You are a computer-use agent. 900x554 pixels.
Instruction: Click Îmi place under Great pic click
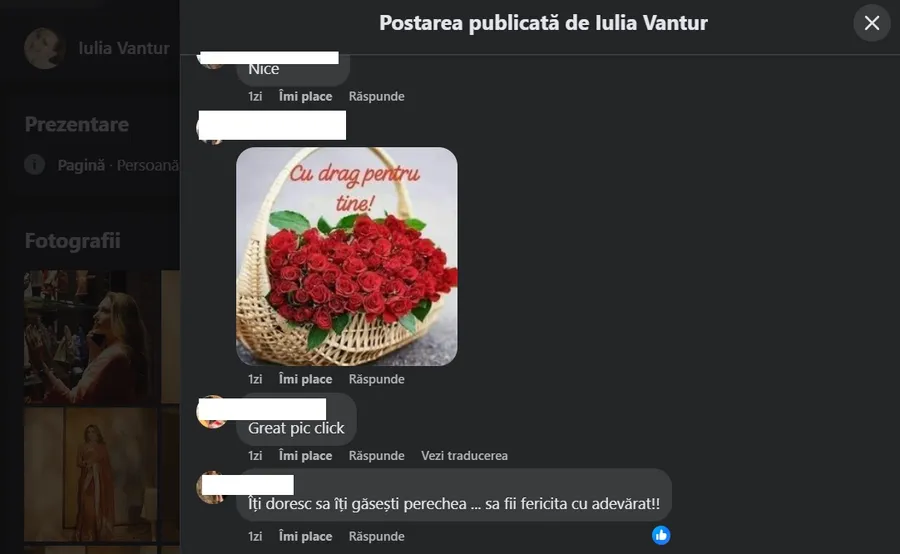(x=305, y=456)
